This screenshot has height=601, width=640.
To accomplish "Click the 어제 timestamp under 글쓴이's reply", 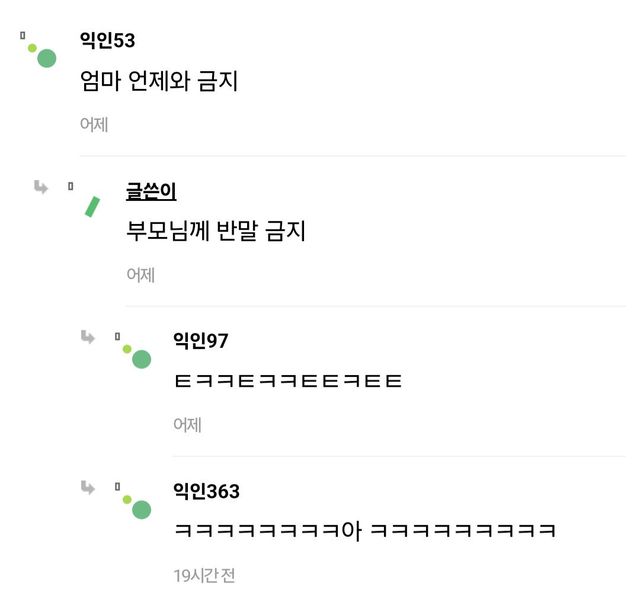I will click(140, 275).
